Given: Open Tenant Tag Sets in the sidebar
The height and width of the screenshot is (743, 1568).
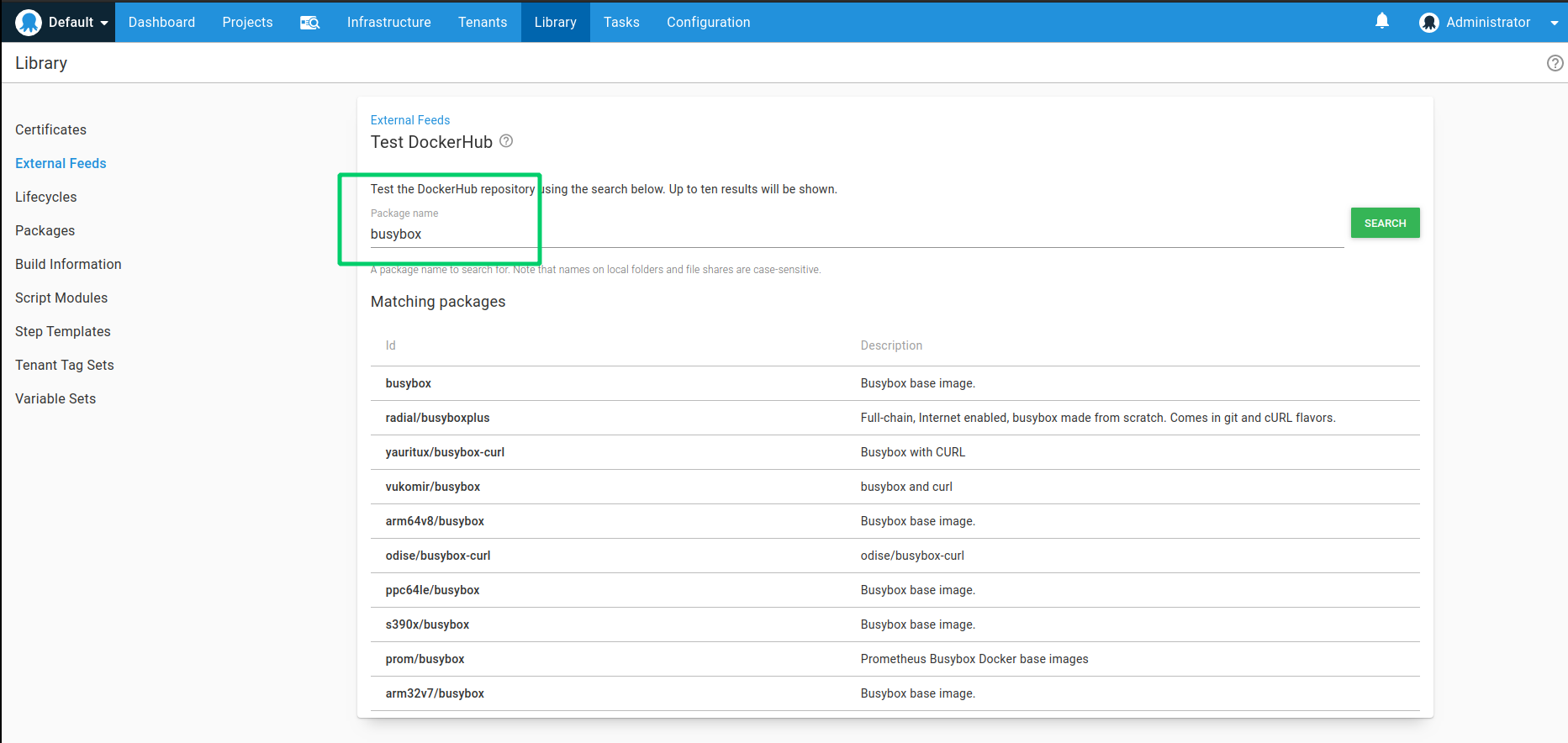Looking at the screenshot, I should point(65,365).
